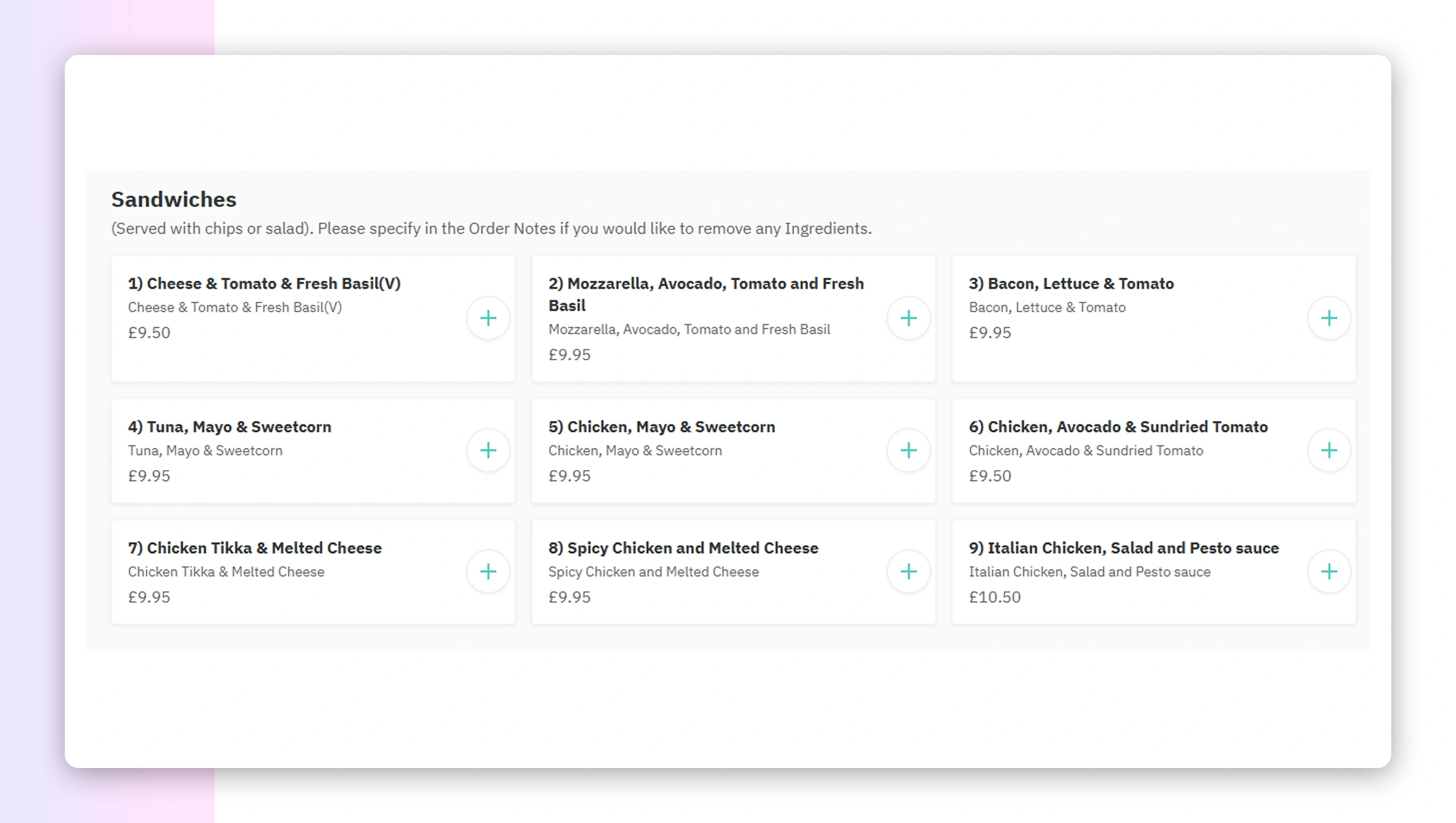Click the £10.50 price on Italian Chicken card
The width and height of the screenshot is (1456, 823).
pyautogui.click(x=994, y=597)
